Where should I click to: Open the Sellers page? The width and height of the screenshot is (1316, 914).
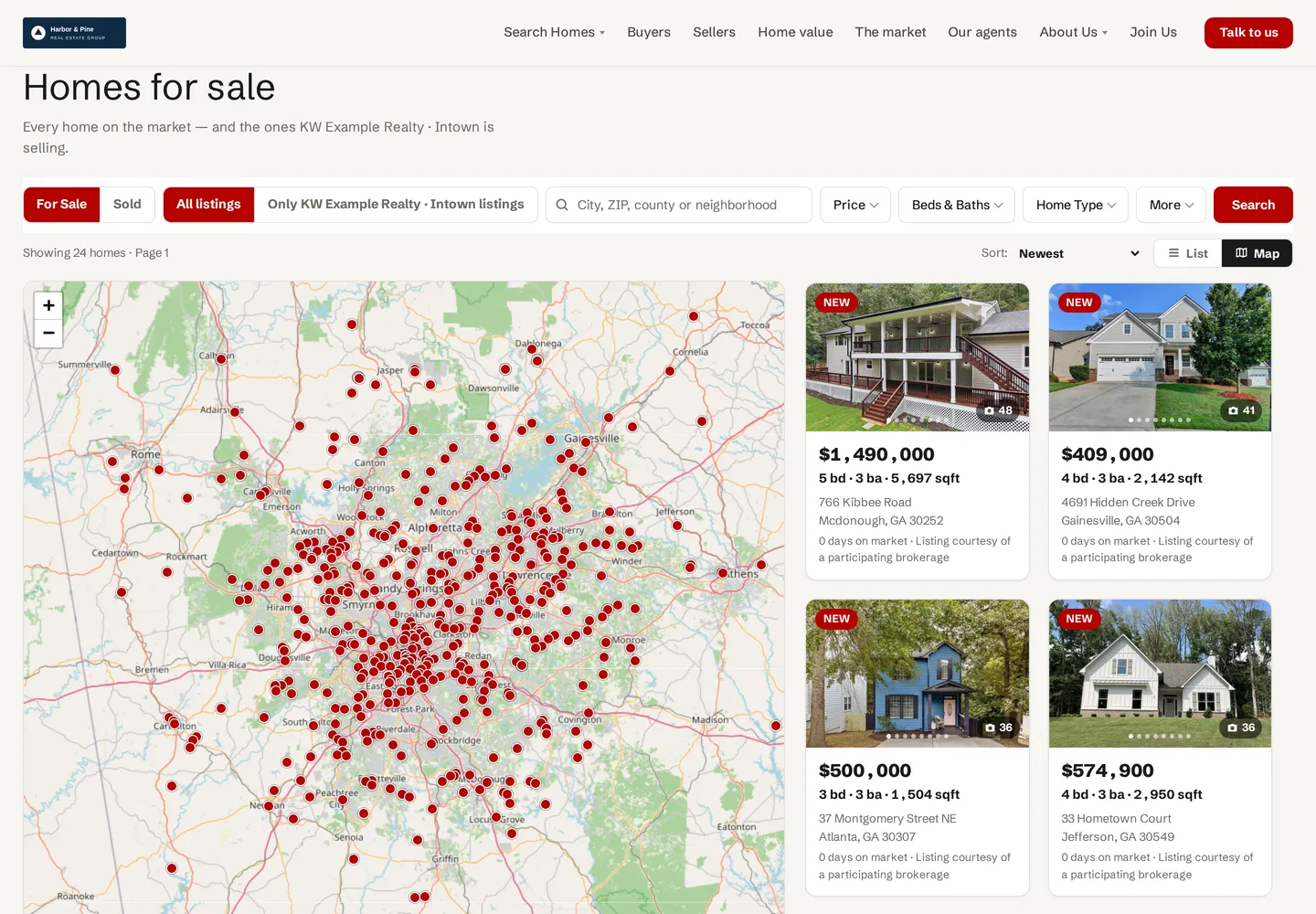coord(714,32)
